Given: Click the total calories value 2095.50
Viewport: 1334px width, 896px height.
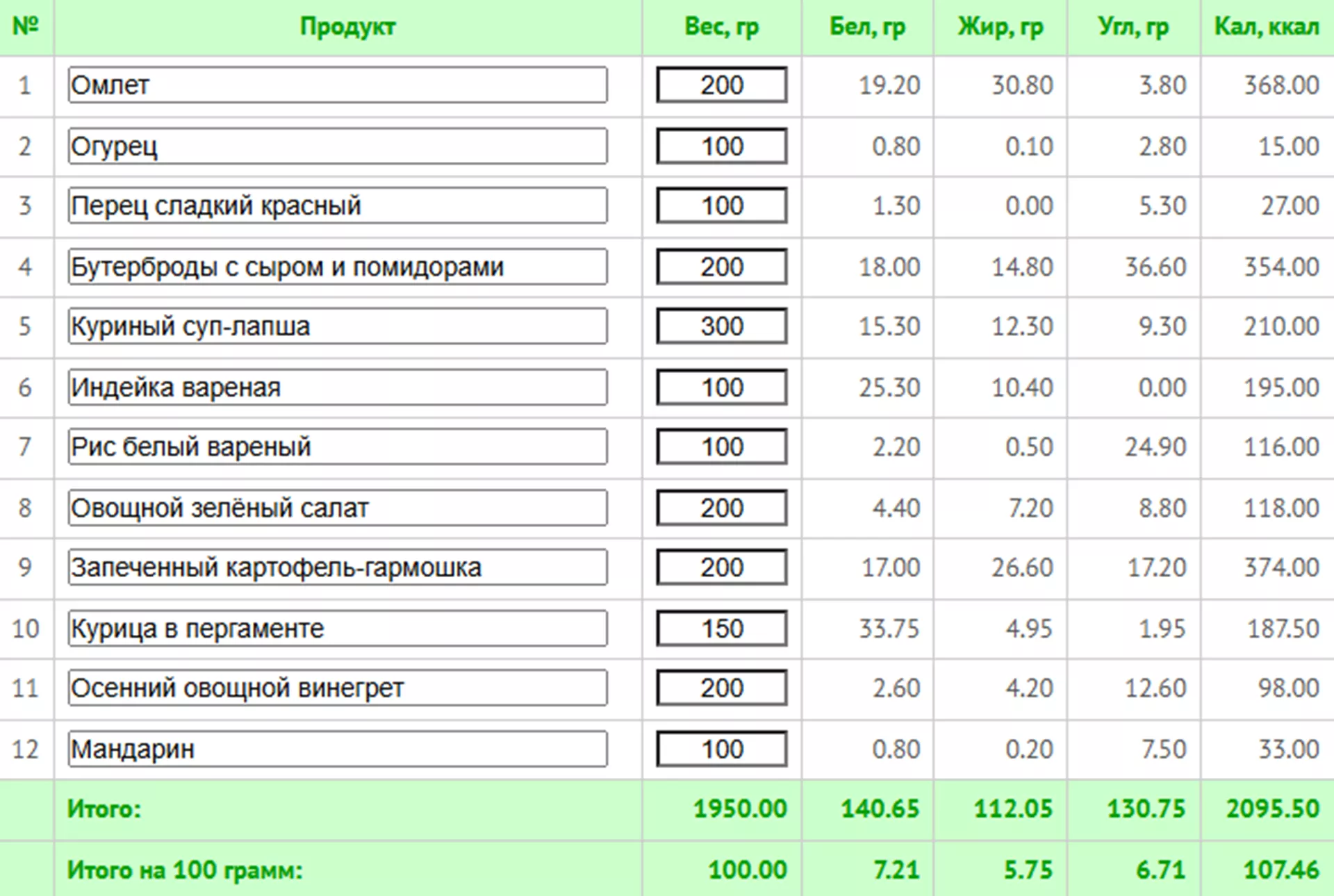Looking at the screenshot, I should (1271, 808).
